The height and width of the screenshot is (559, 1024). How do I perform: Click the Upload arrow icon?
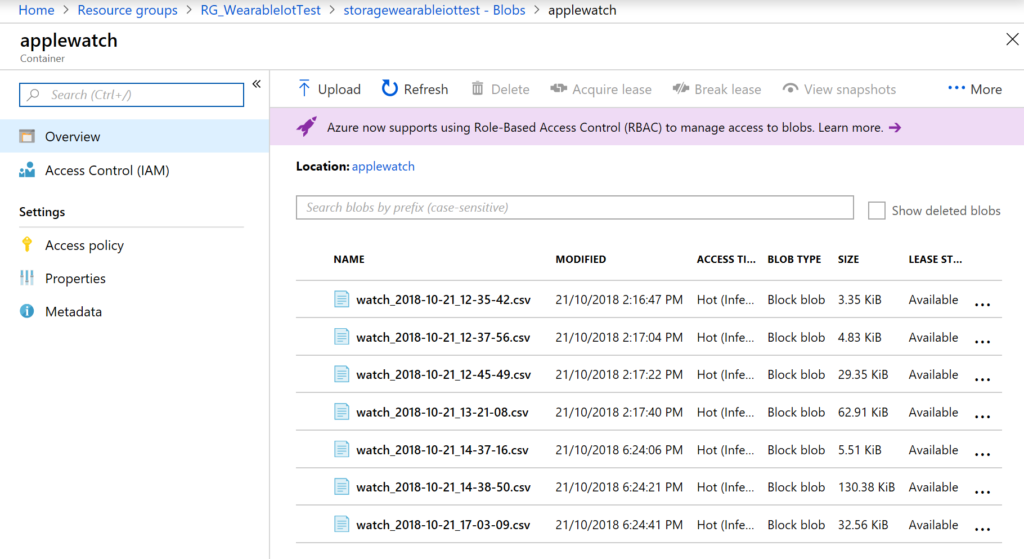coord(304,89)
